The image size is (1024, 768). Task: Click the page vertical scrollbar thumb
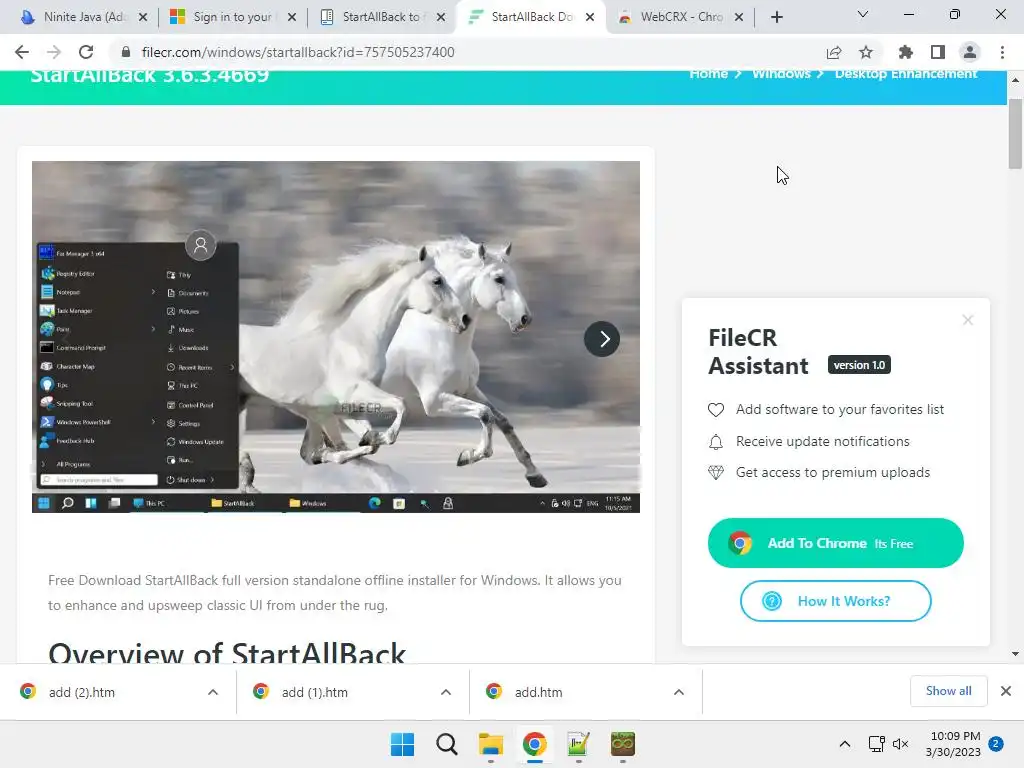click(1015, 134)
